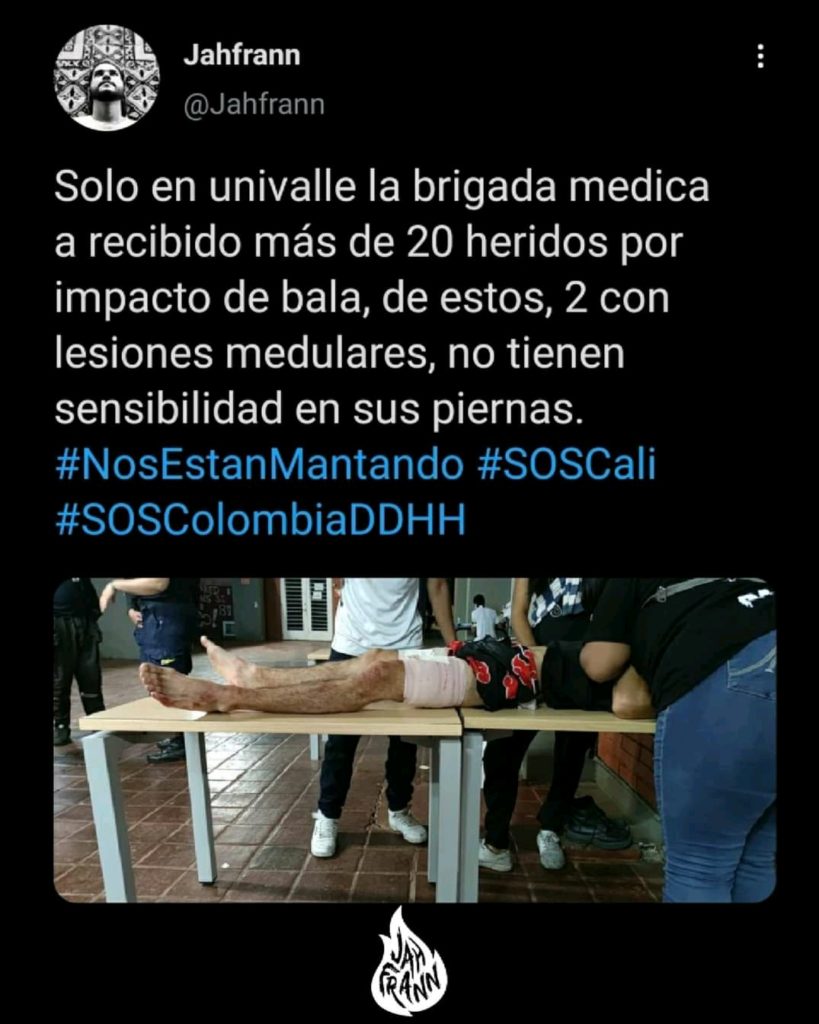The image size is (819, 1024).
Task: Click the display name Jahfrann
Action: pos(242,55)
